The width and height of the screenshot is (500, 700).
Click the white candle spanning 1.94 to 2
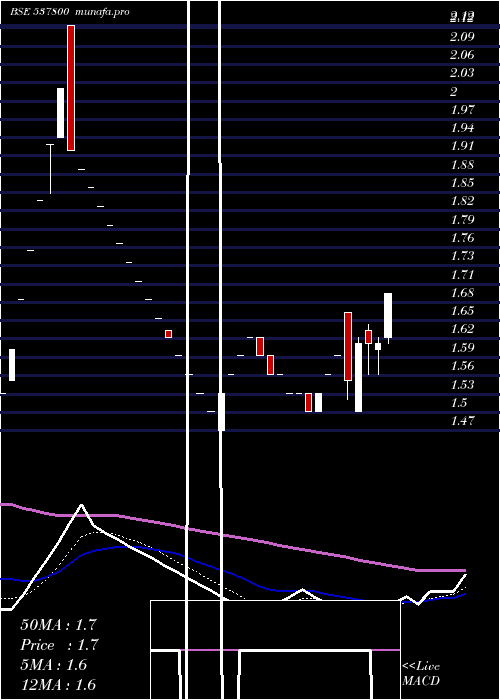click(60, 113)
